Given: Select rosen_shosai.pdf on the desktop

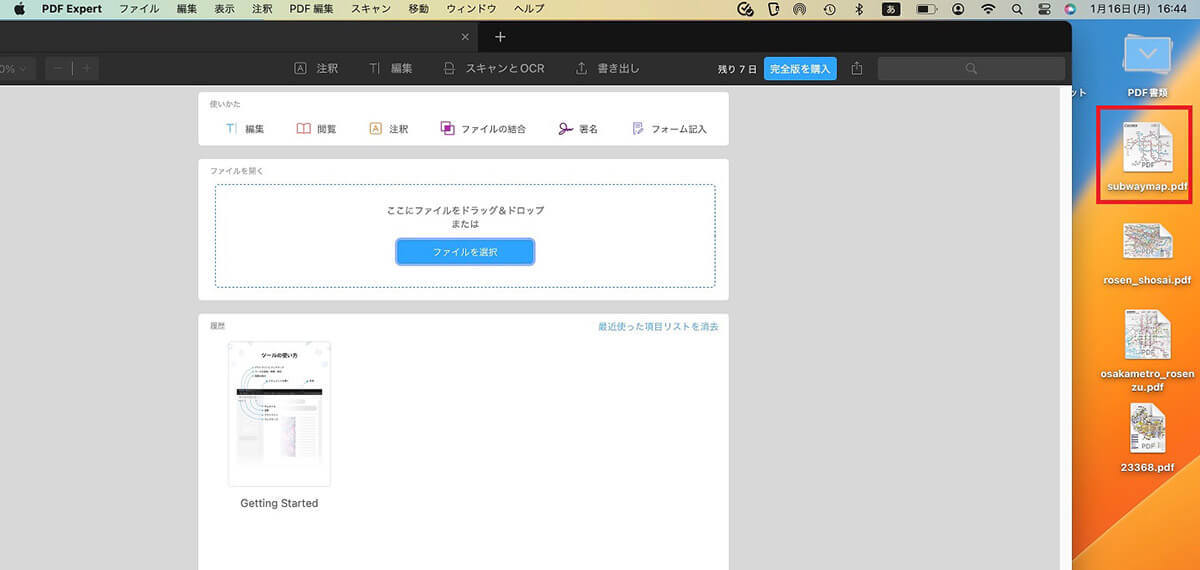Looking at the screenshot, I should tap(1147, 253).
